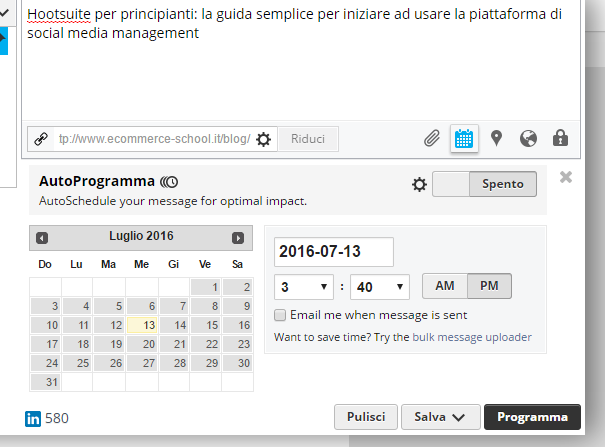Click the privacy padlock icon
This screenshot has width=605, height=447.
tap(560, 139)
